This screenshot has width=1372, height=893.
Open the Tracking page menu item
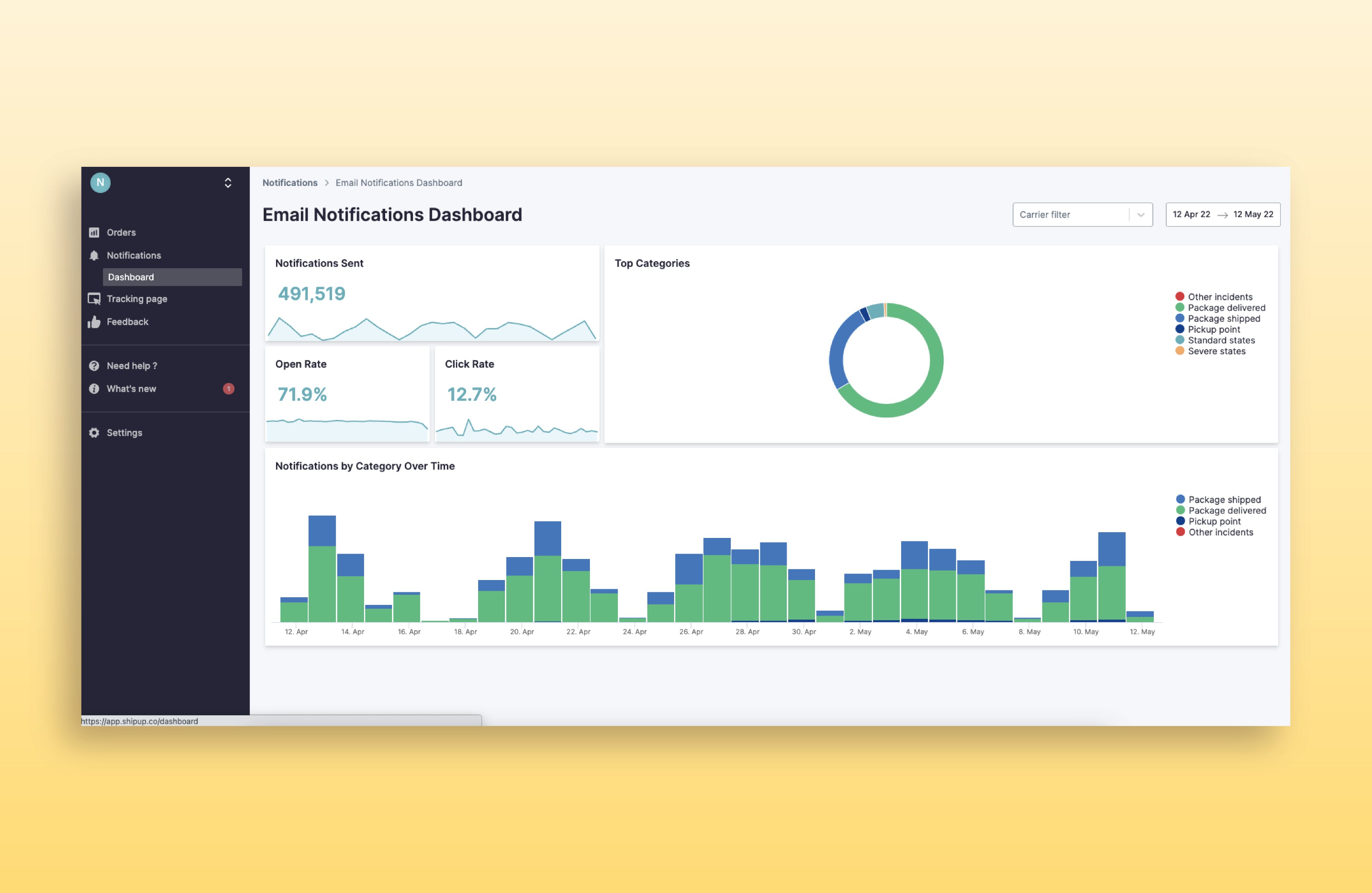click(x=137, y=298)
